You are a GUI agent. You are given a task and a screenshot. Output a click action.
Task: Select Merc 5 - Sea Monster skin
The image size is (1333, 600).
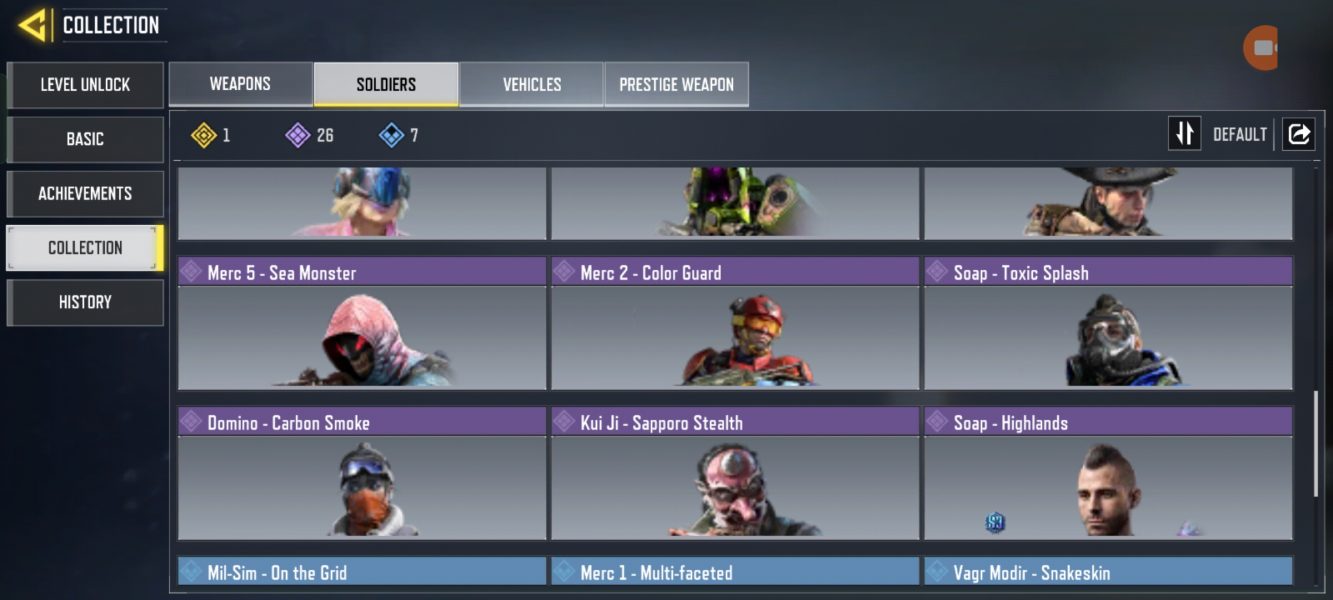(x=362, y=323)
